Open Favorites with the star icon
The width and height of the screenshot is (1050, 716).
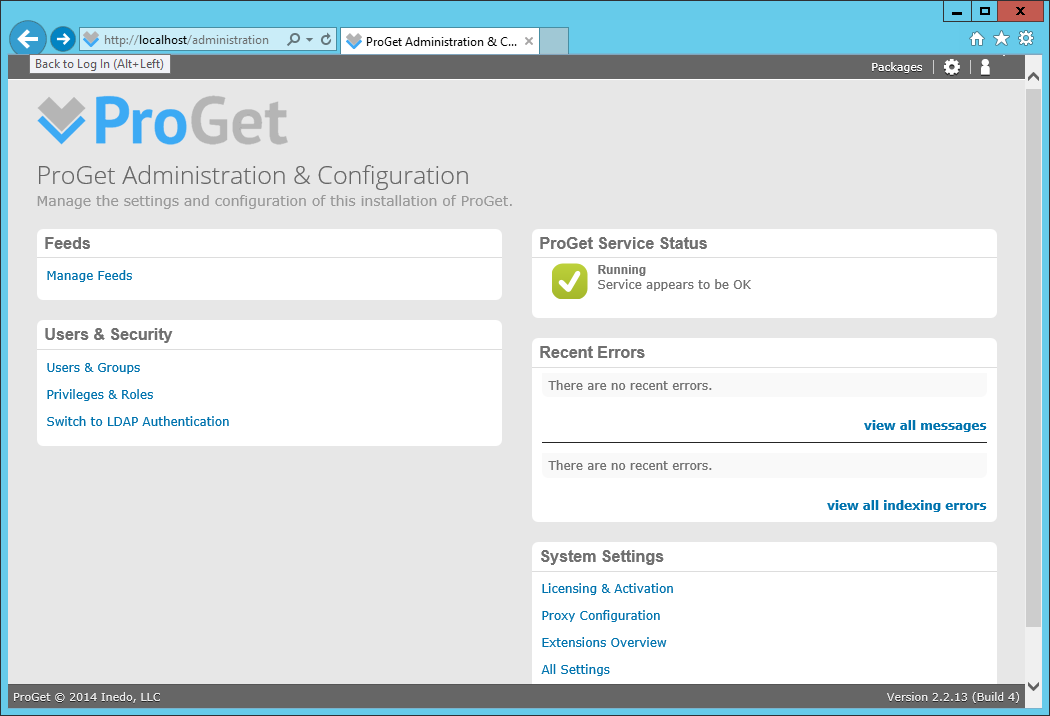tap(1001, 38)
